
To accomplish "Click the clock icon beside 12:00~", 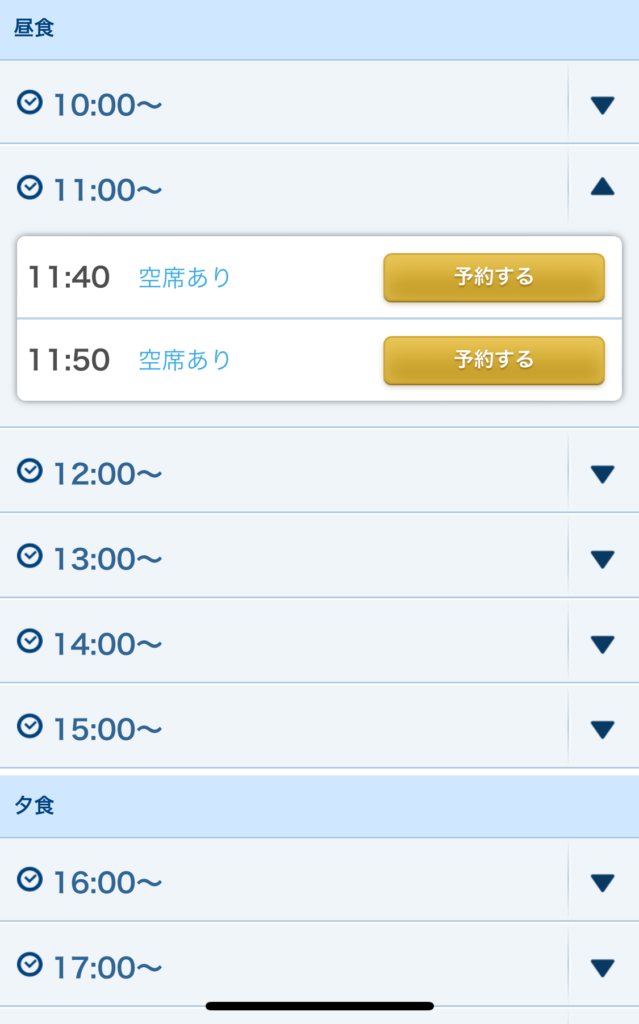I will point(31,471).
